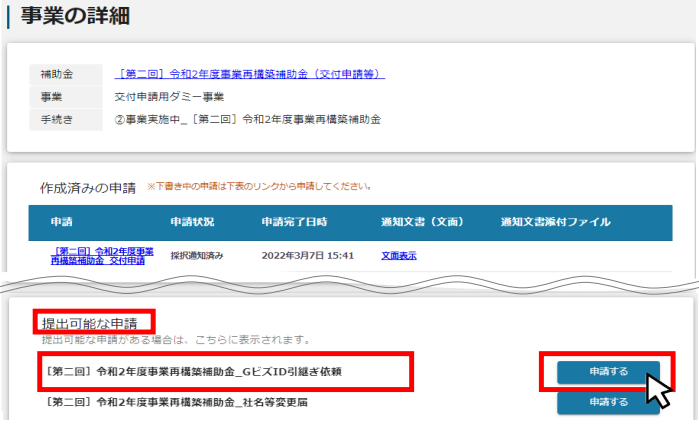Click the GビズID引継ぎ依頼 row text
699x436 pixels.
tap(194, 371)
